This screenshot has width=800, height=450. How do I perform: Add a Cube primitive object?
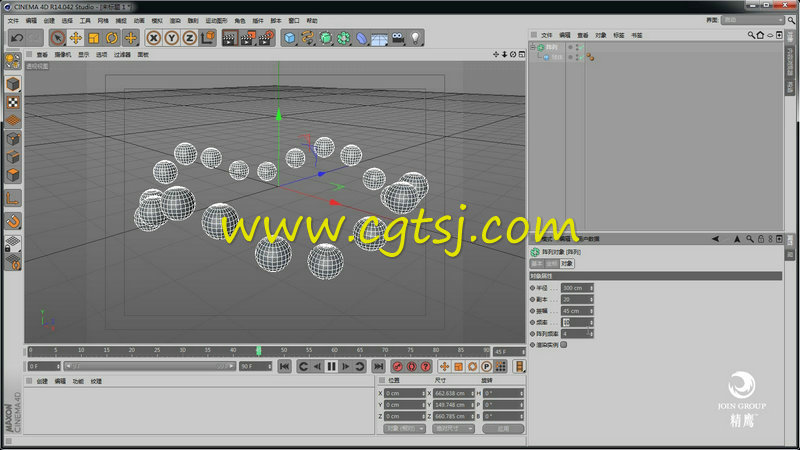click(290, 38)
